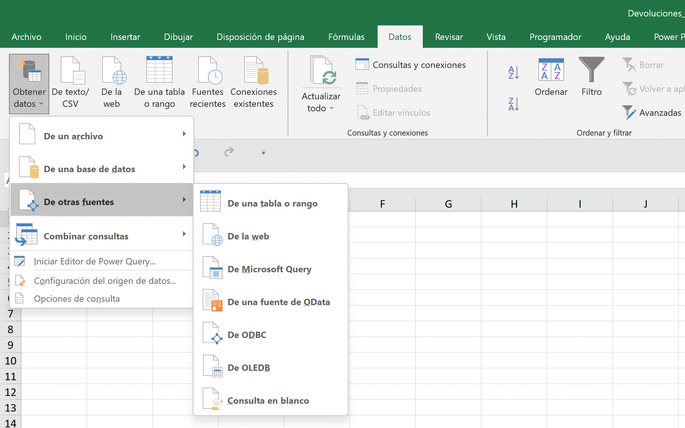This screenshot has width=685, height=428.
Task: Sort descending with the Z-A icon
Action: tap(513, 104)
